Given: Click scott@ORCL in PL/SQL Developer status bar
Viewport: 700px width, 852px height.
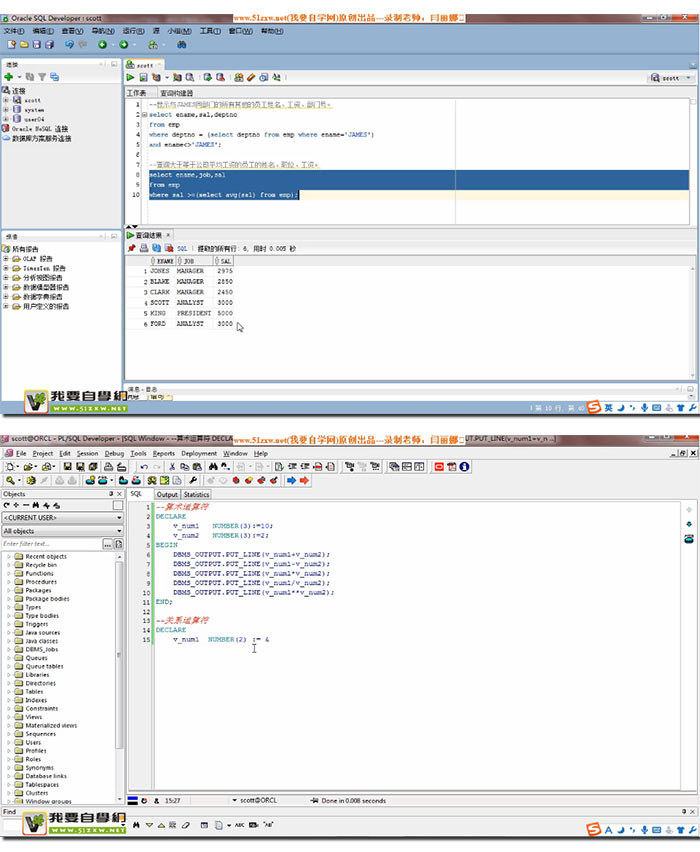Looking at the screenshot, I should 258,800.
